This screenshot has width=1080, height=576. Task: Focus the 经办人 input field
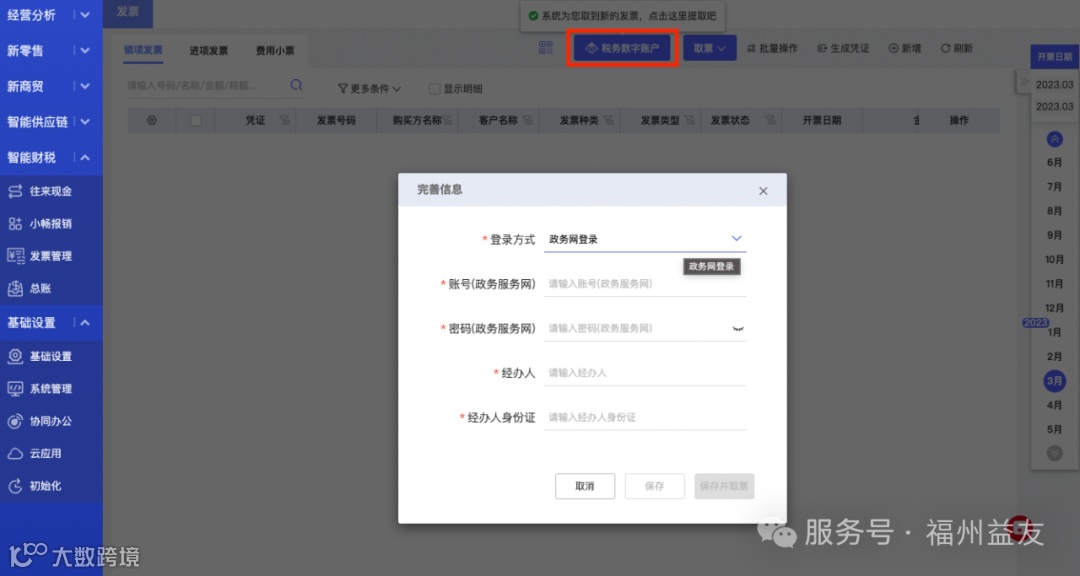(645, 373)
